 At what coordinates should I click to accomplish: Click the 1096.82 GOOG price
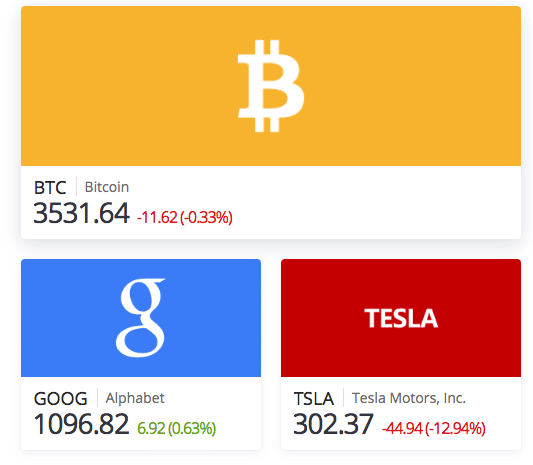coord(81,424)
